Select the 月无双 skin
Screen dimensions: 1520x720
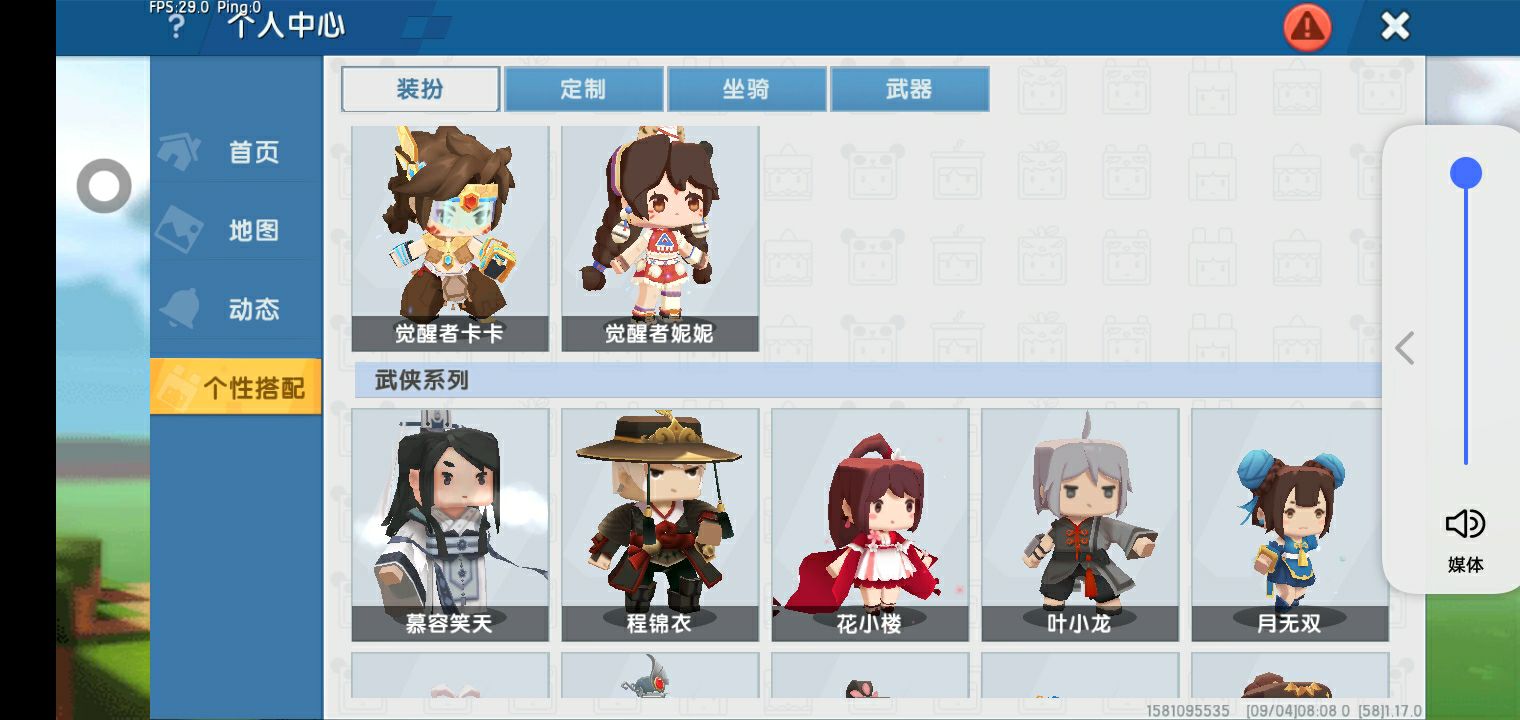point(1290,524)
